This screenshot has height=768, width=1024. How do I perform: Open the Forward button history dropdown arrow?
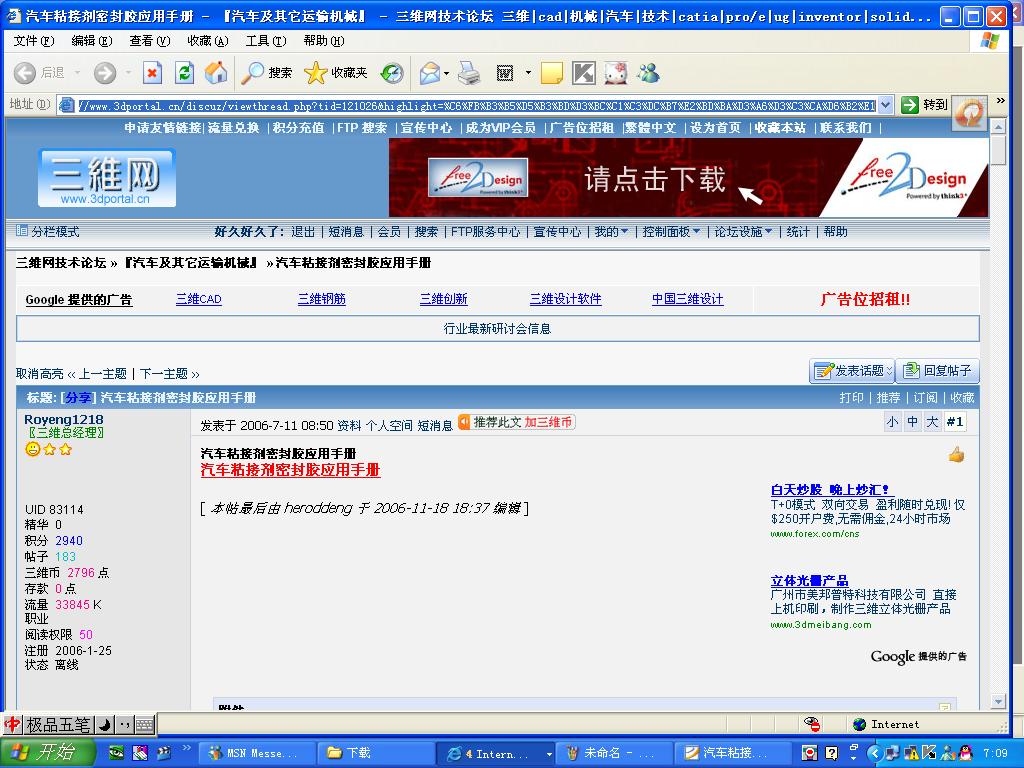[x=129, y=72]
